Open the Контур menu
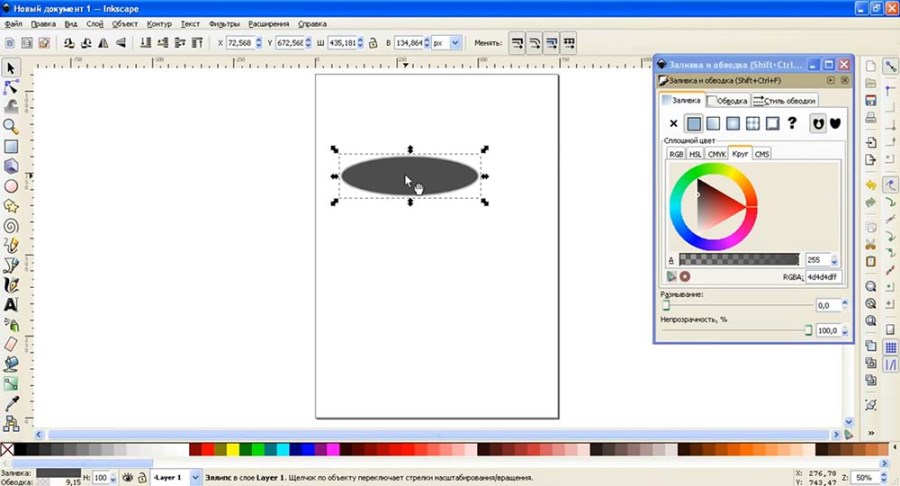Screen dimensions: 900x486 [159, 24]
